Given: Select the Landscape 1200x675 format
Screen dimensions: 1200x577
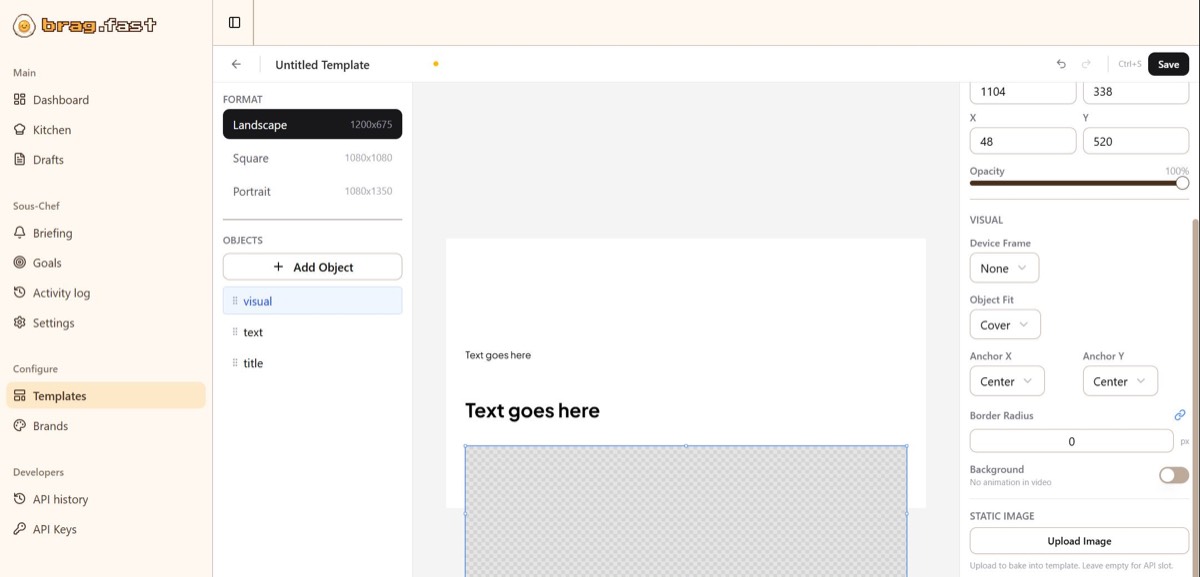Looking at the screenshot, I should click(312, 125).
